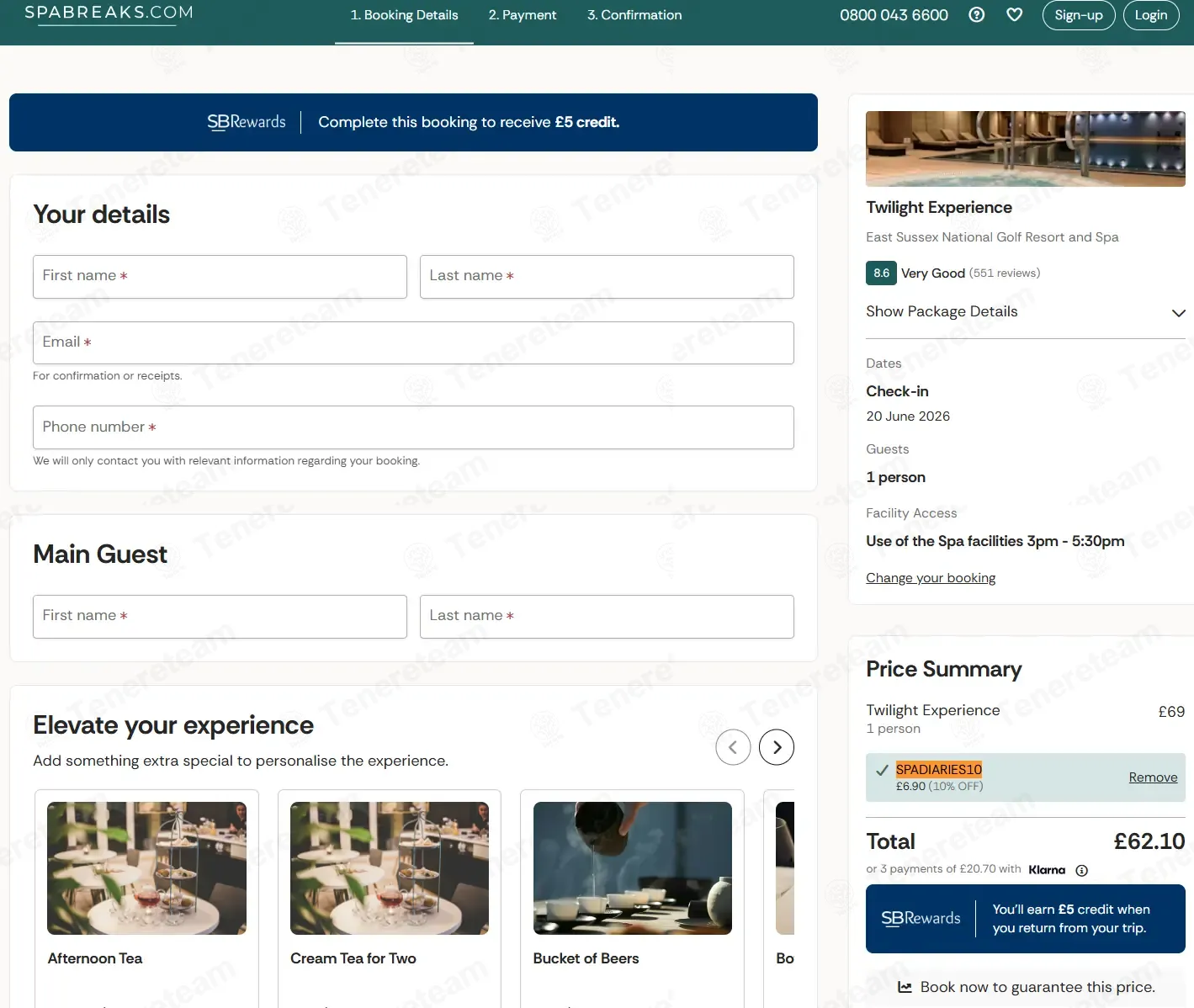Click the SBRewards logo in blue banner
This screenshot has width=1194, height=1008.
tap(247, 122)
